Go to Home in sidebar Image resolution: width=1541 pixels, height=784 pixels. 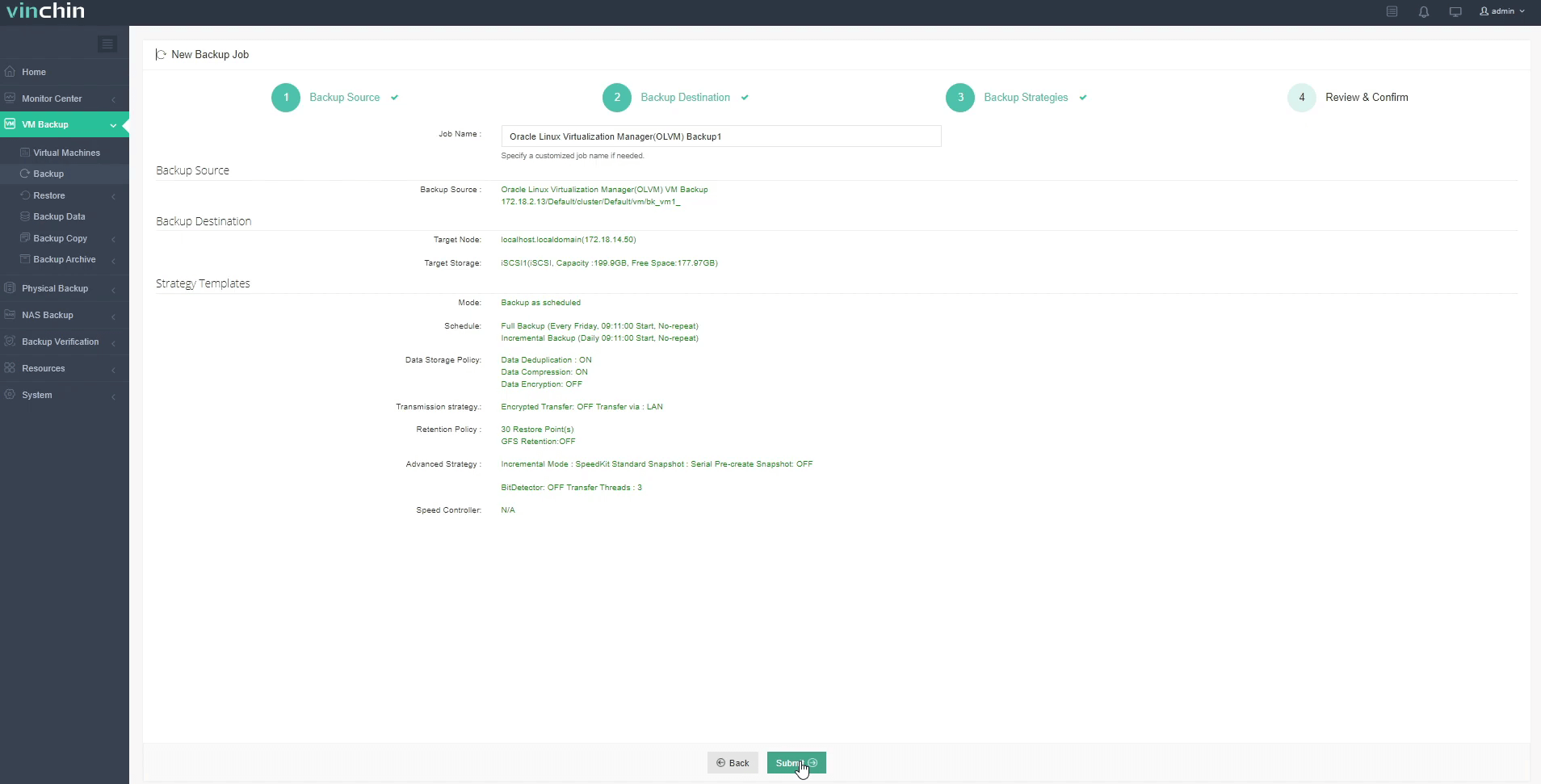[65, 72]
